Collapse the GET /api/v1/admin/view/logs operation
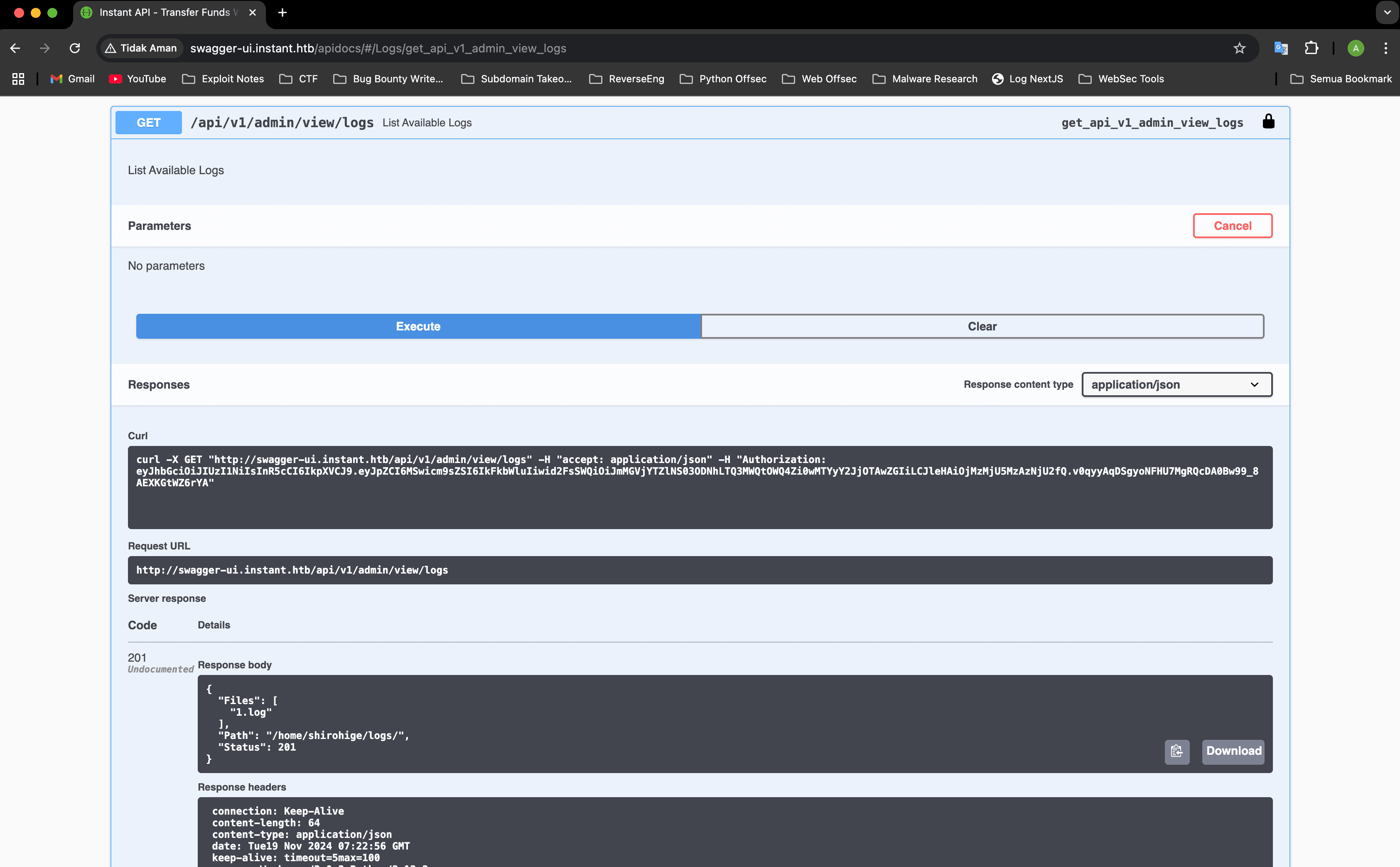Screen dimensions: 1400x867 (282, 123)
